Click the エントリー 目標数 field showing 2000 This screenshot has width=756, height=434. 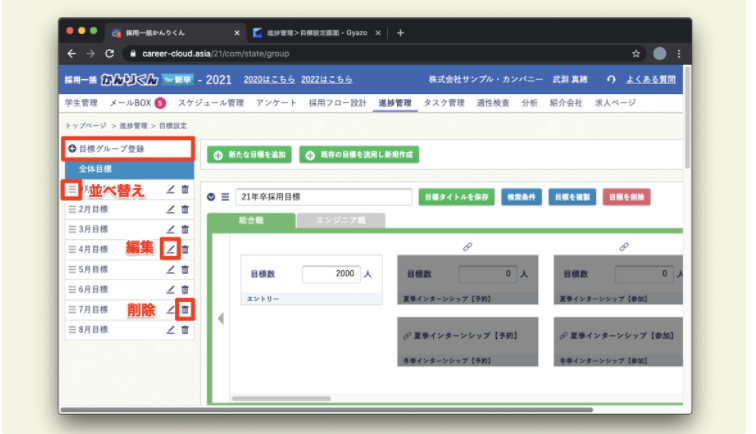tap(331, 274)
